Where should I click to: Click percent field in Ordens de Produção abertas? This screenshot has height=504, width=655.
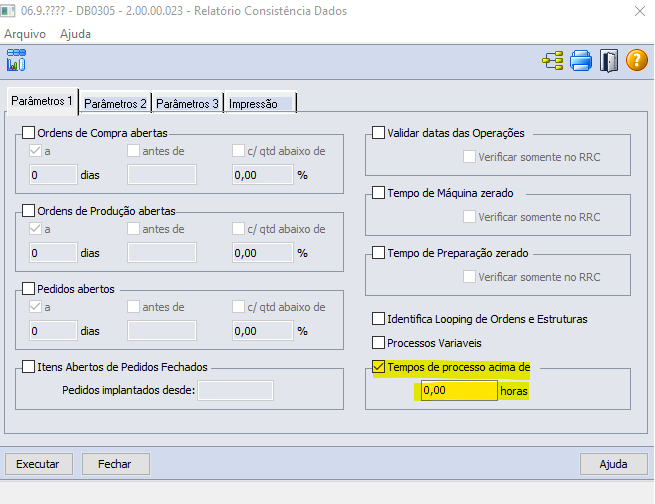pos(263,253)
